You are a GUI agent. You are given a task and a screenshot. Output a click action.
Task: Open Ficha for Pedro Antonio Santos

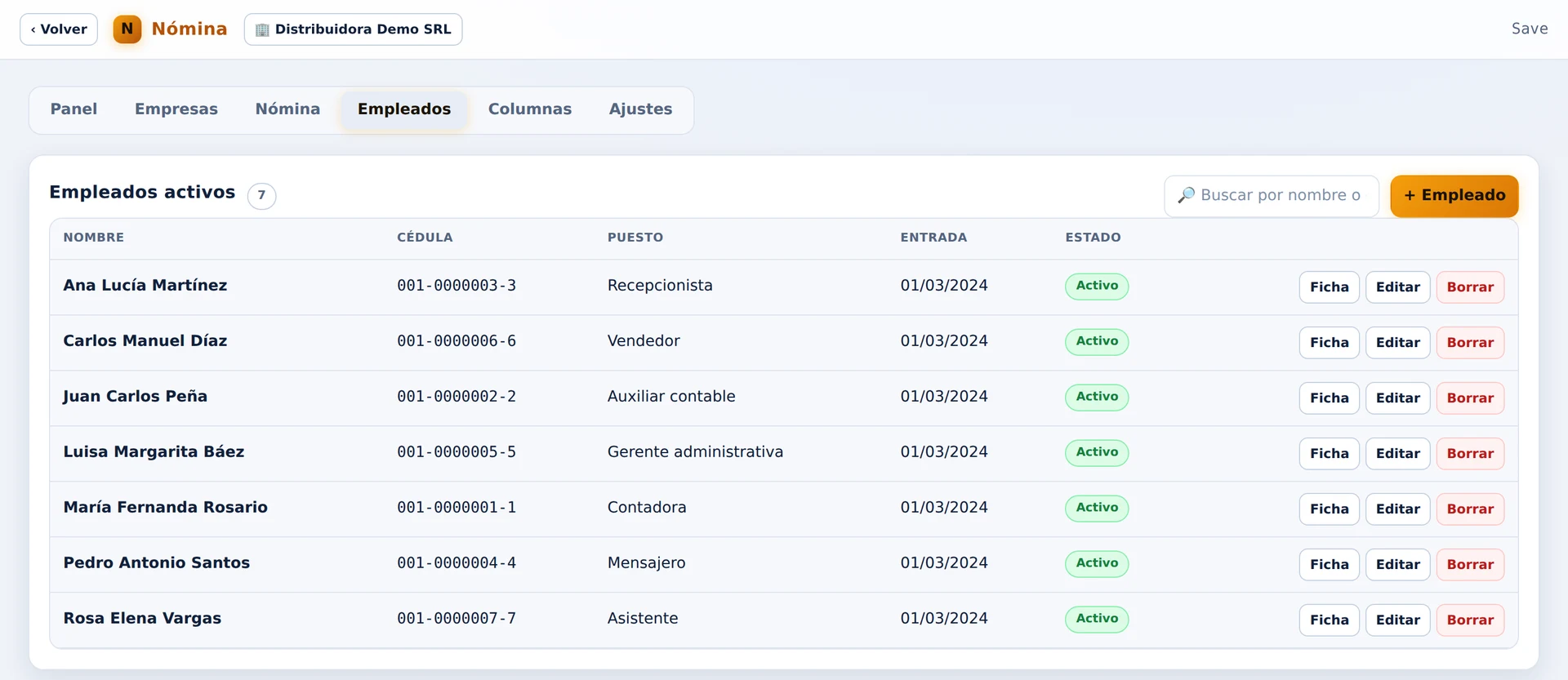[1330, 565]
